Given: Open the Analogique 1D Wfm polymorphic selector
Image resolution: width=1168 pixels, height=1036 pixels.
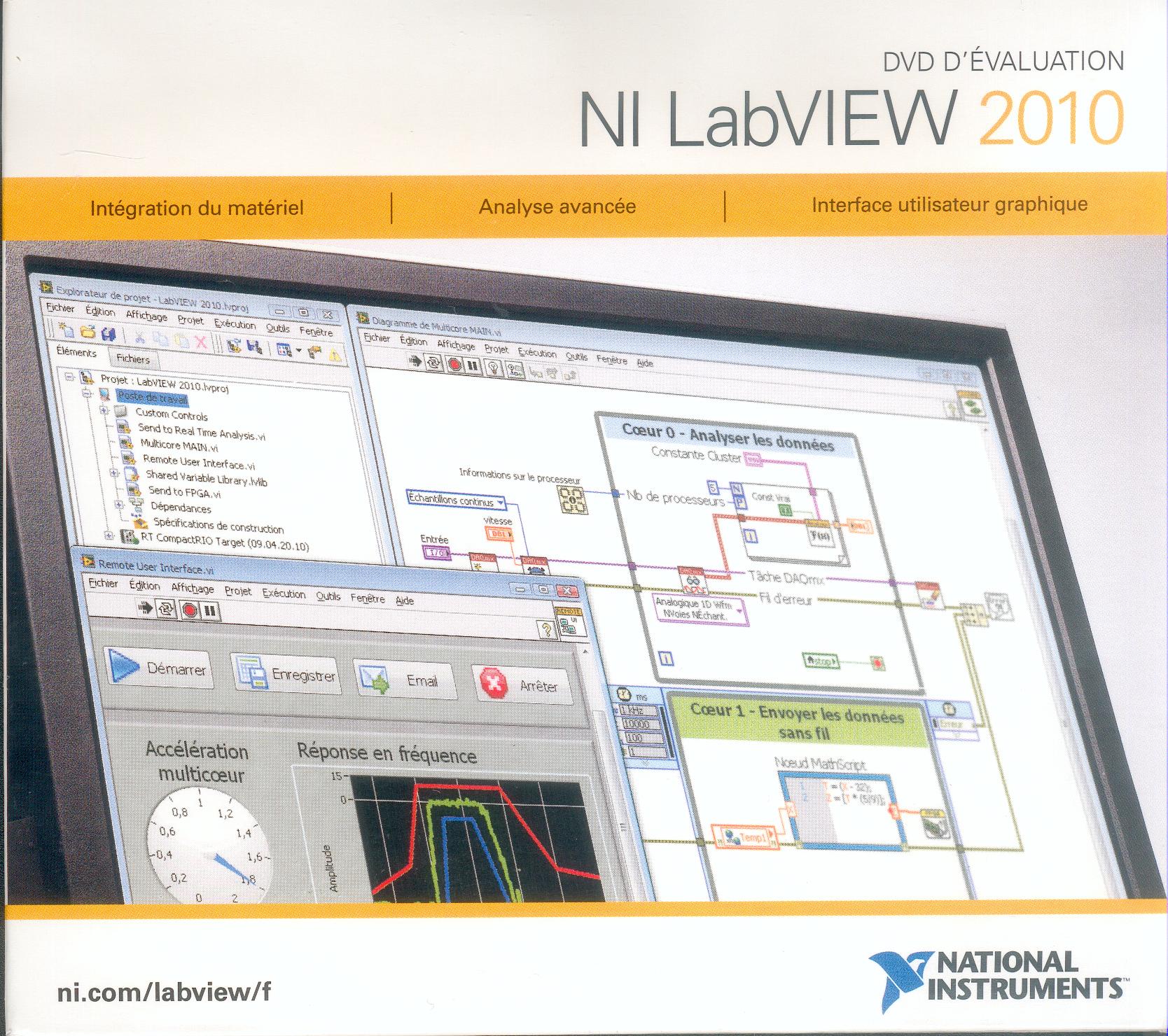Looking at the screenshot, I should coord(700,608).
